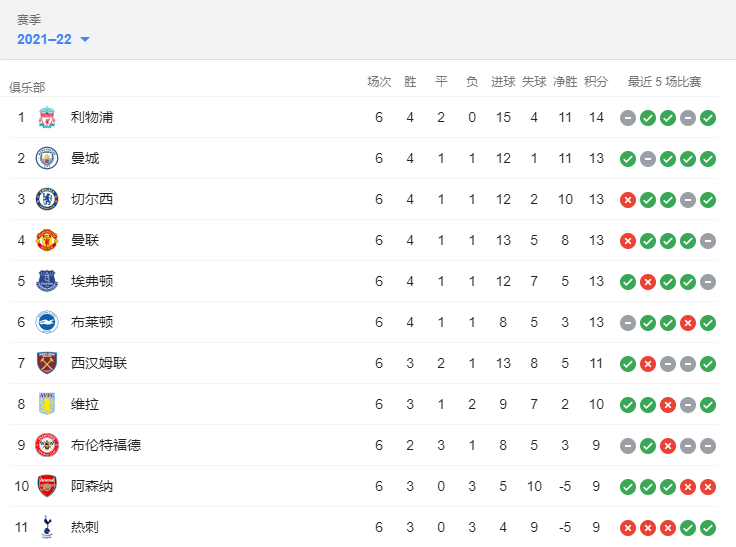This screenshot has width=736, height=547.
Task: Click the dropdown arrow beside 2021–22
Action: pyautogui.click(x=85, y=39)
